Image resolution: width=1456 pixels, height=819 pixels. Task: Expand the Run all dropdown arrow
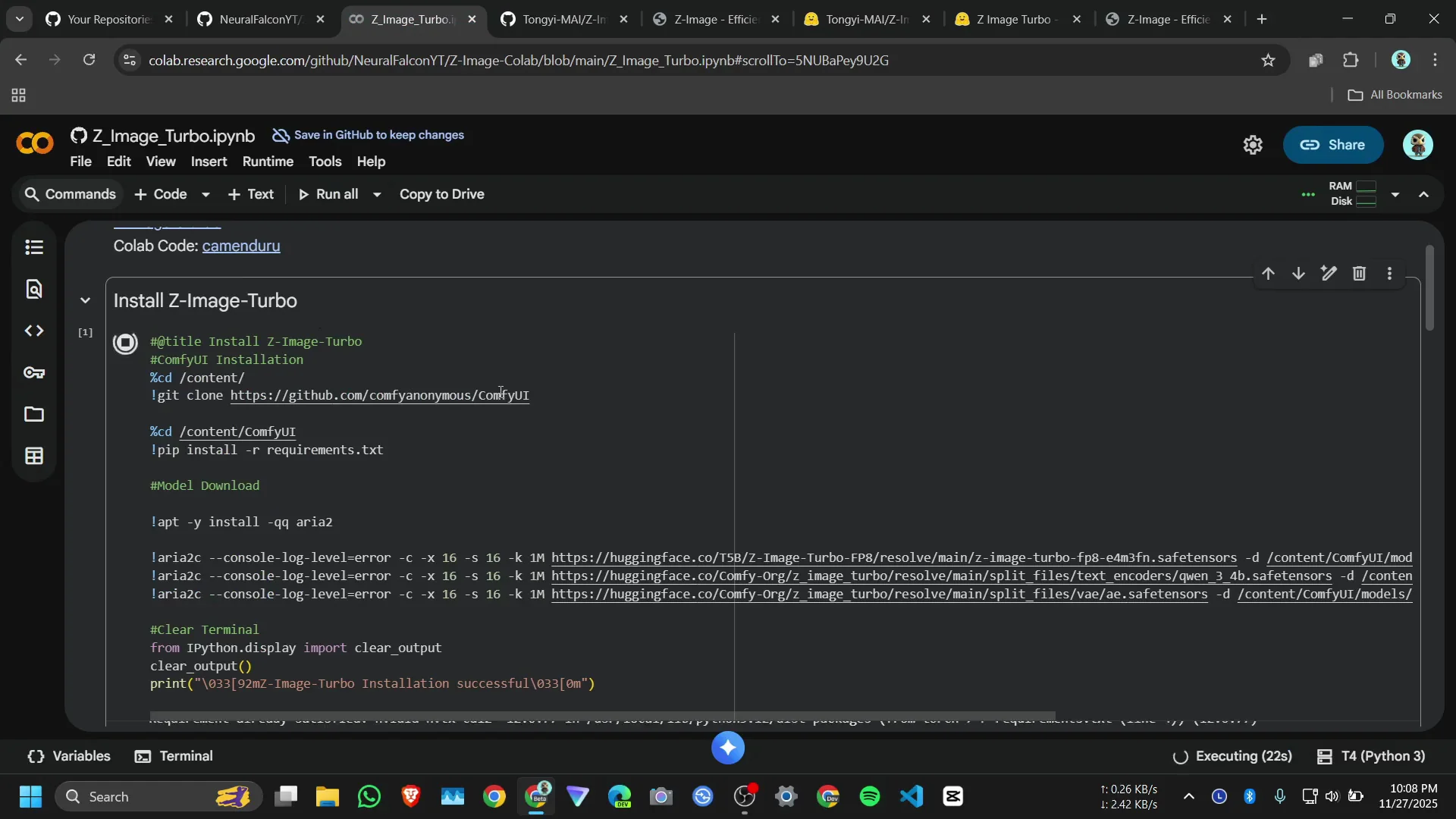377,194
